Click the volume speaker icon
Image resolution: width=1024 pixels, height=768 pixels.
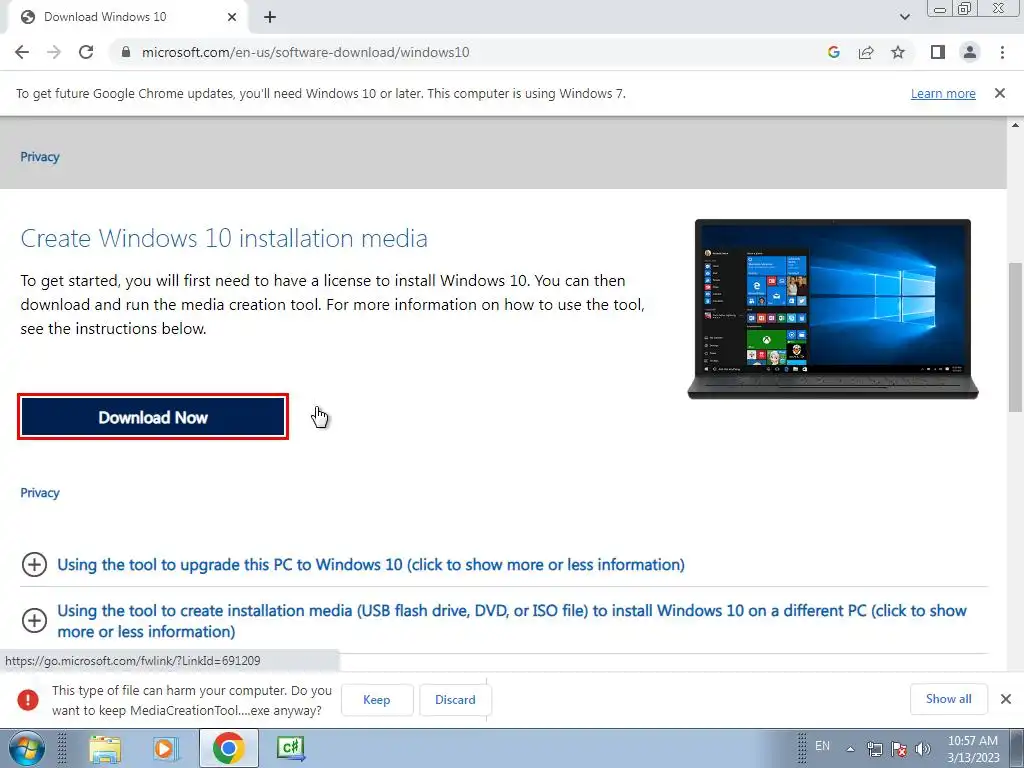tap(923, 748)
